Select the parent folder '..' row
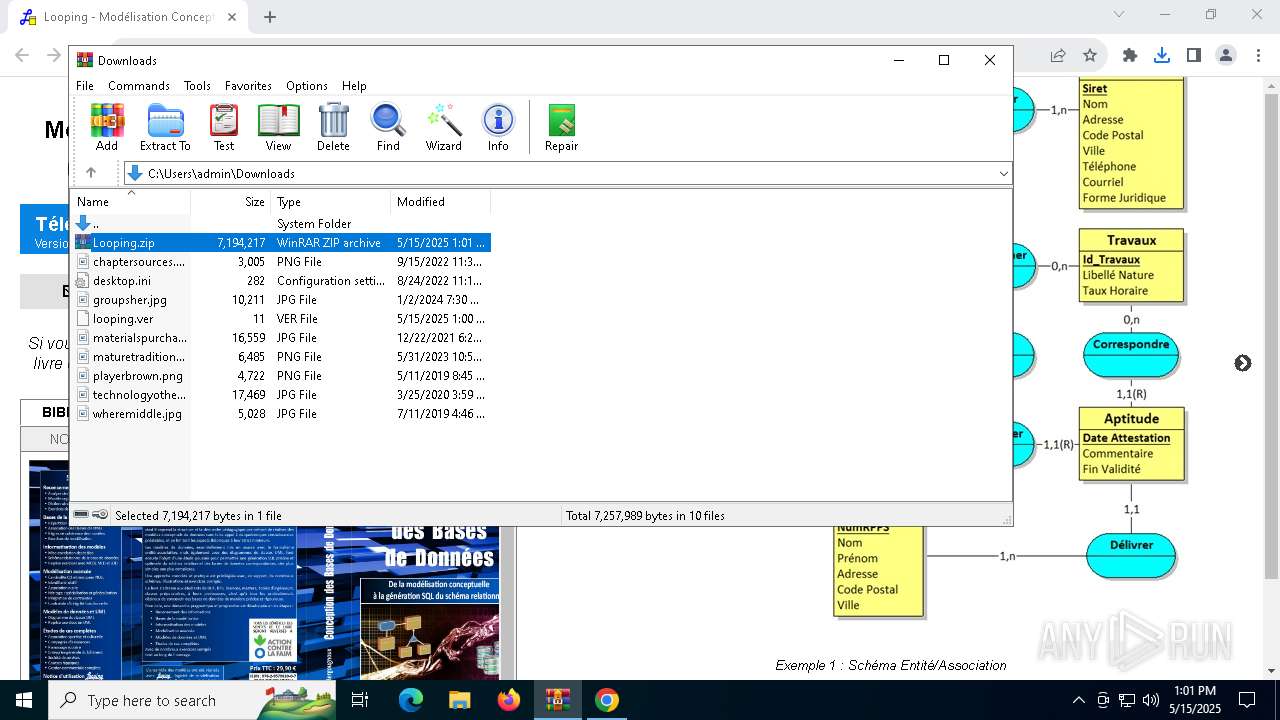Viewport: 1280px width, 720px height. [280, 224]
